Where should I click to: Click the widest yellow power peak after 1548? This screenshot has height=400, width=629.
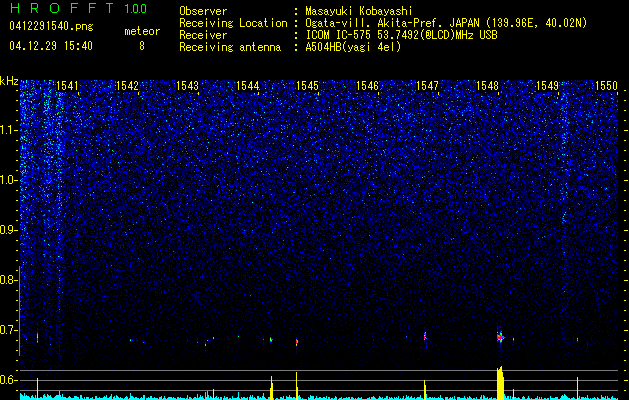(x=500, y=383)
